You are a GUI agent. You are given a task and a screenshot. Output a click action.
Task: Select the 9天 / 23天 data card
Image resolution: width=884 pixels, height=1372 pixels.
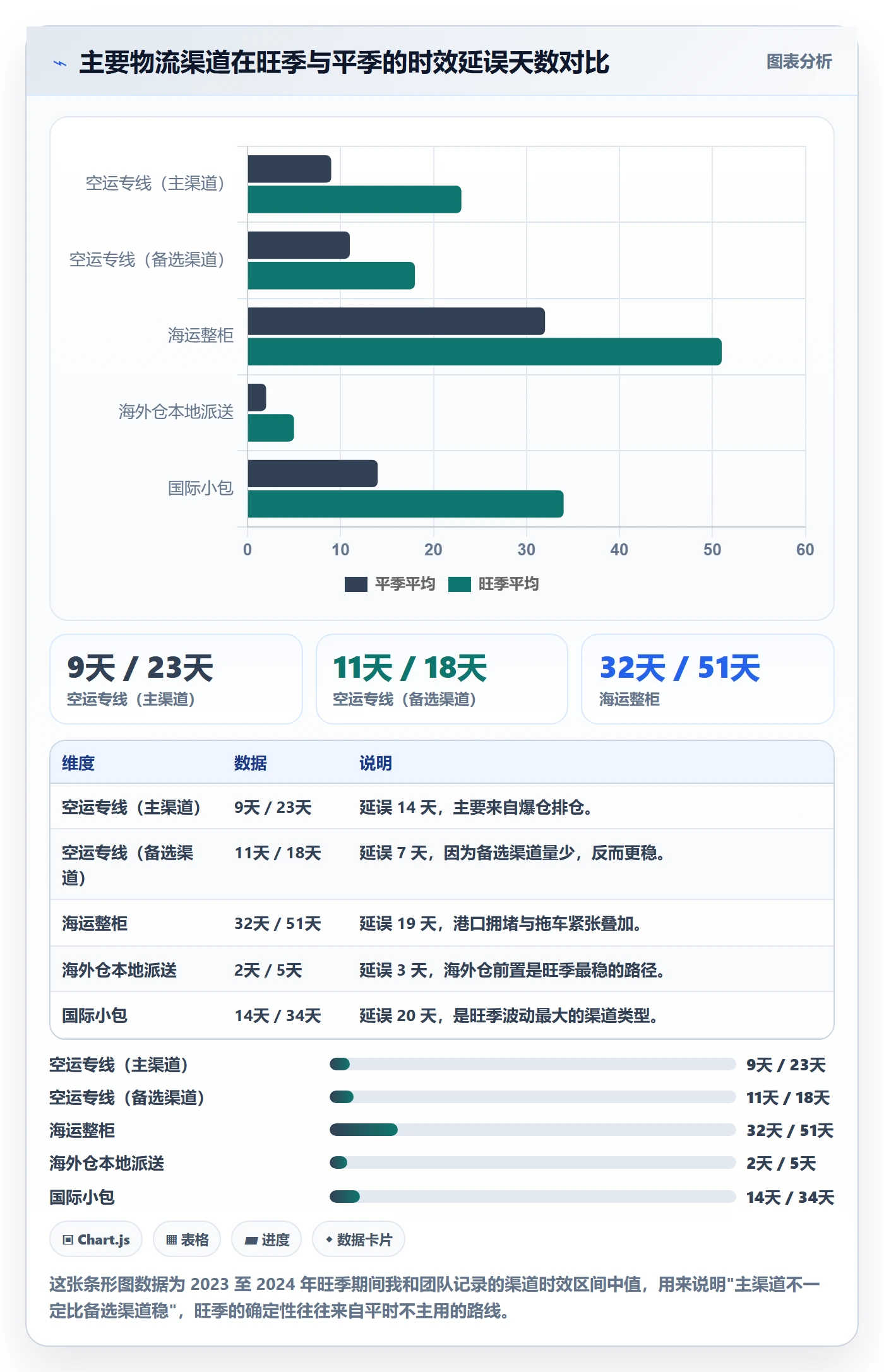pos(176,679)
